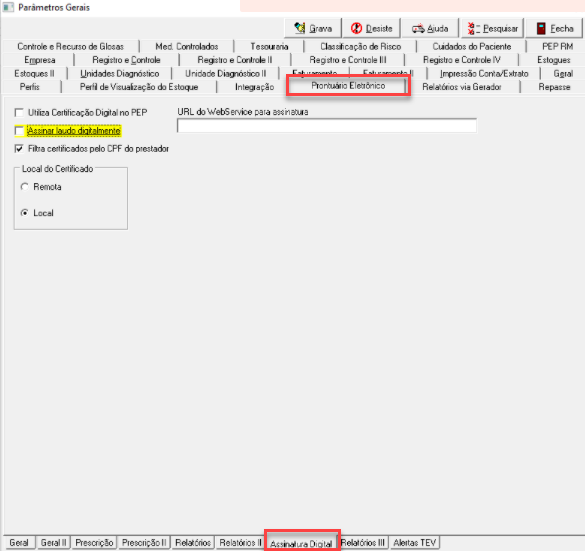Open the Prescrição II sub-tab
This screenshot has height=551, width=585.
pyautogui.click(x=144, y=542)
